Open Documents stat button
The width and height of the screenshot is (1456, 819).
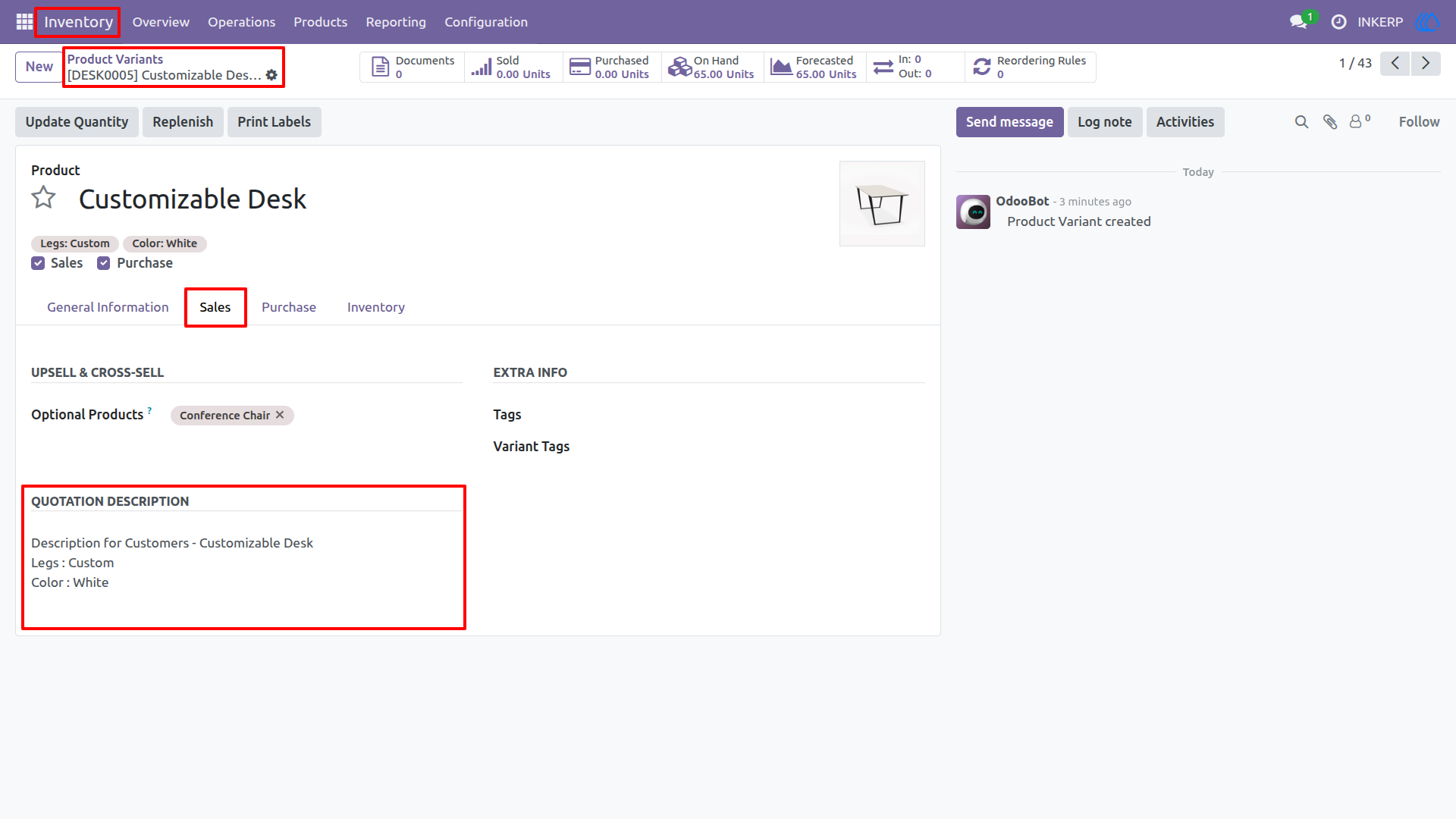413,67
